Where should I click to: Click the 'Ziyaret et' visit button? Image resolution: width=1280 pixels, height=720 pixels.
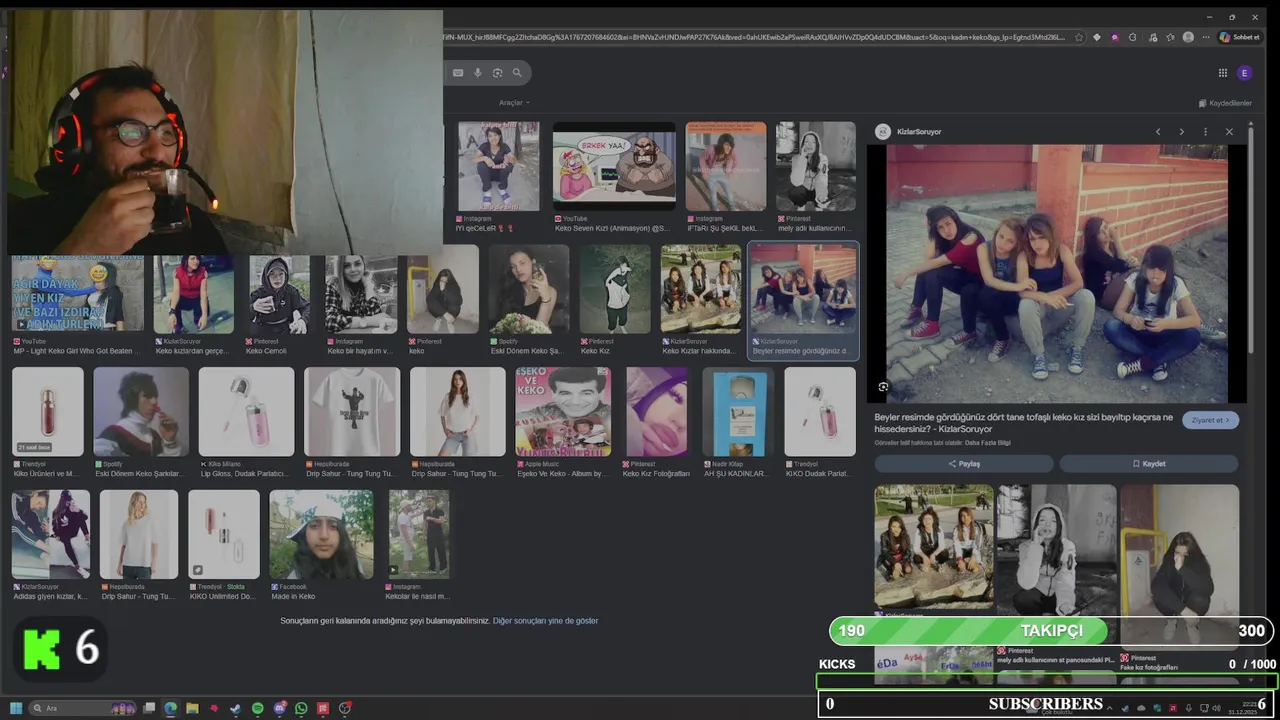(x=1210, y=420)
